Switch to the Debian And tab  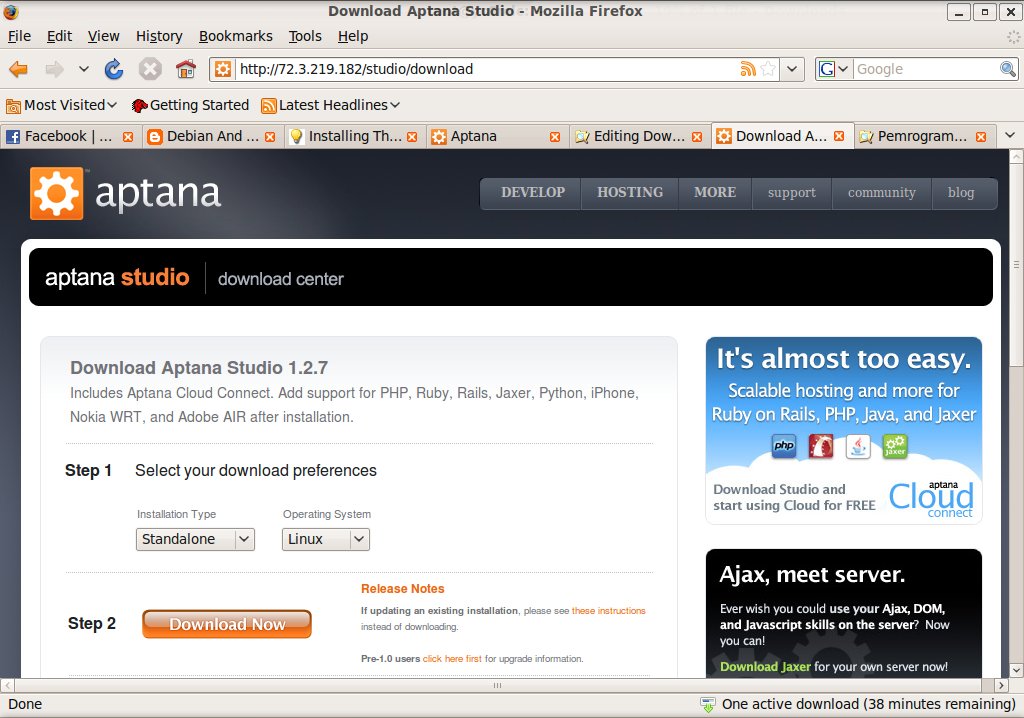(203, 136)
